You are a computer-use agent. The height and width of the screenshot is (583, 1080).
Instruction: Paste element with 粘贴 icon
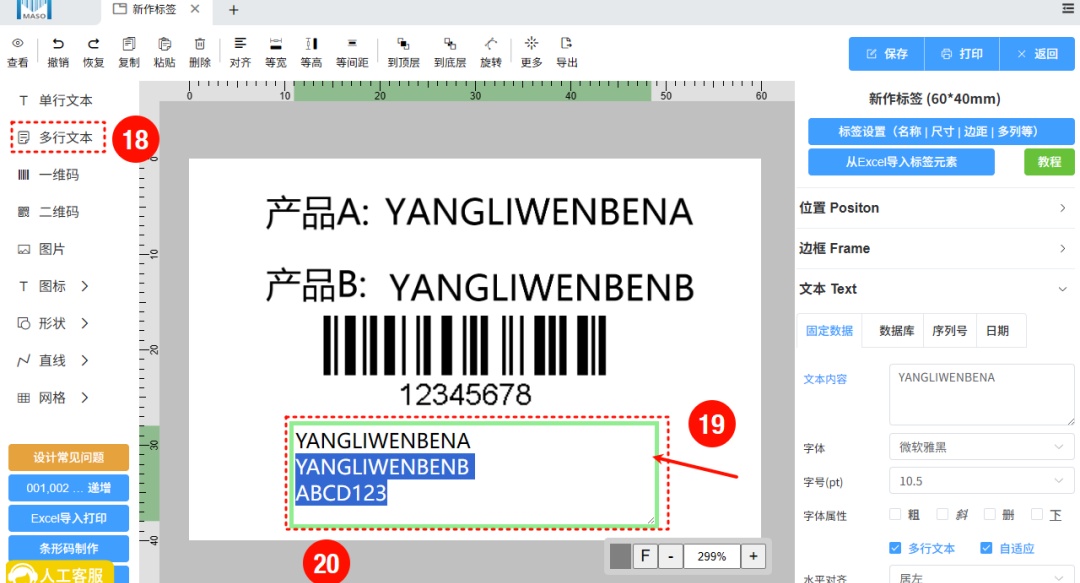pos(164,44)
